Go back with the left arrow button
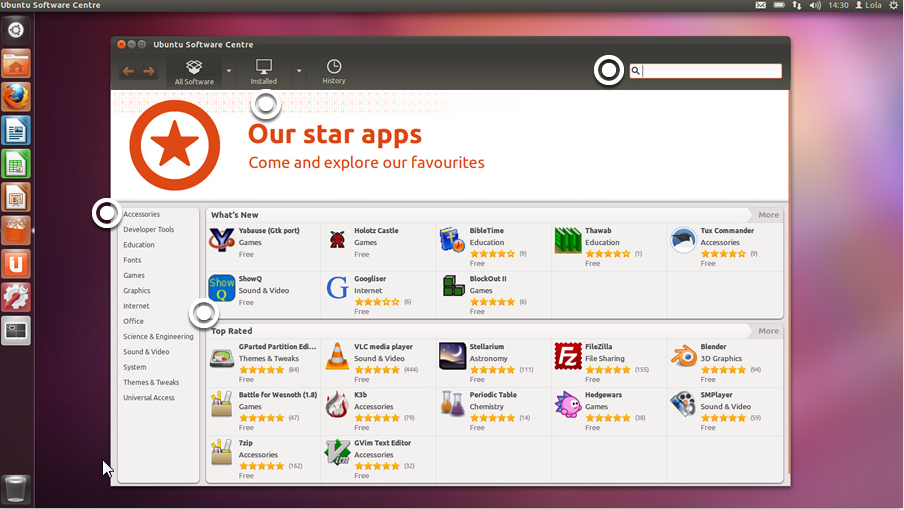The image size is (904, 510). pyautogui.click(x=129, y=71)
